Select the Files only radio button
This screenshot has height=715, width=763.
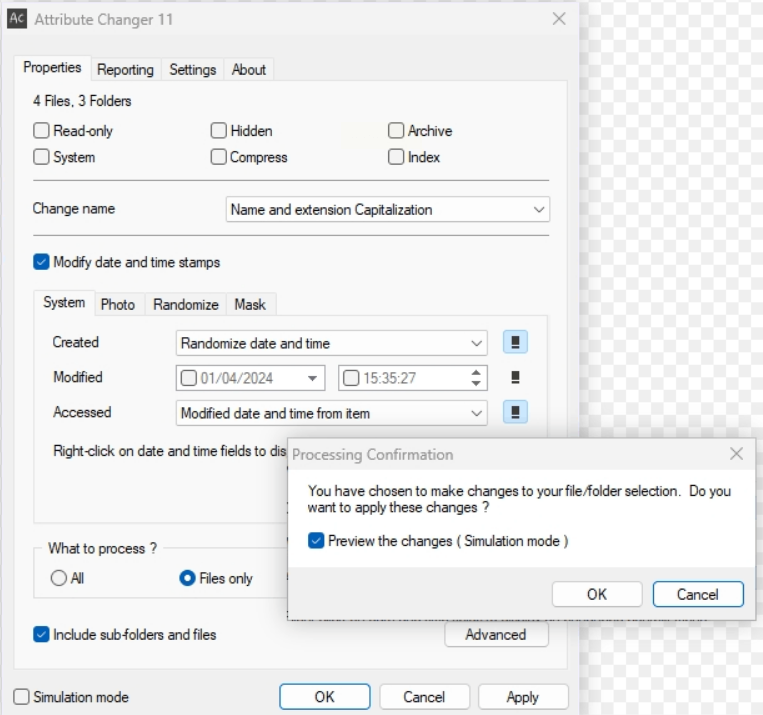187,578
